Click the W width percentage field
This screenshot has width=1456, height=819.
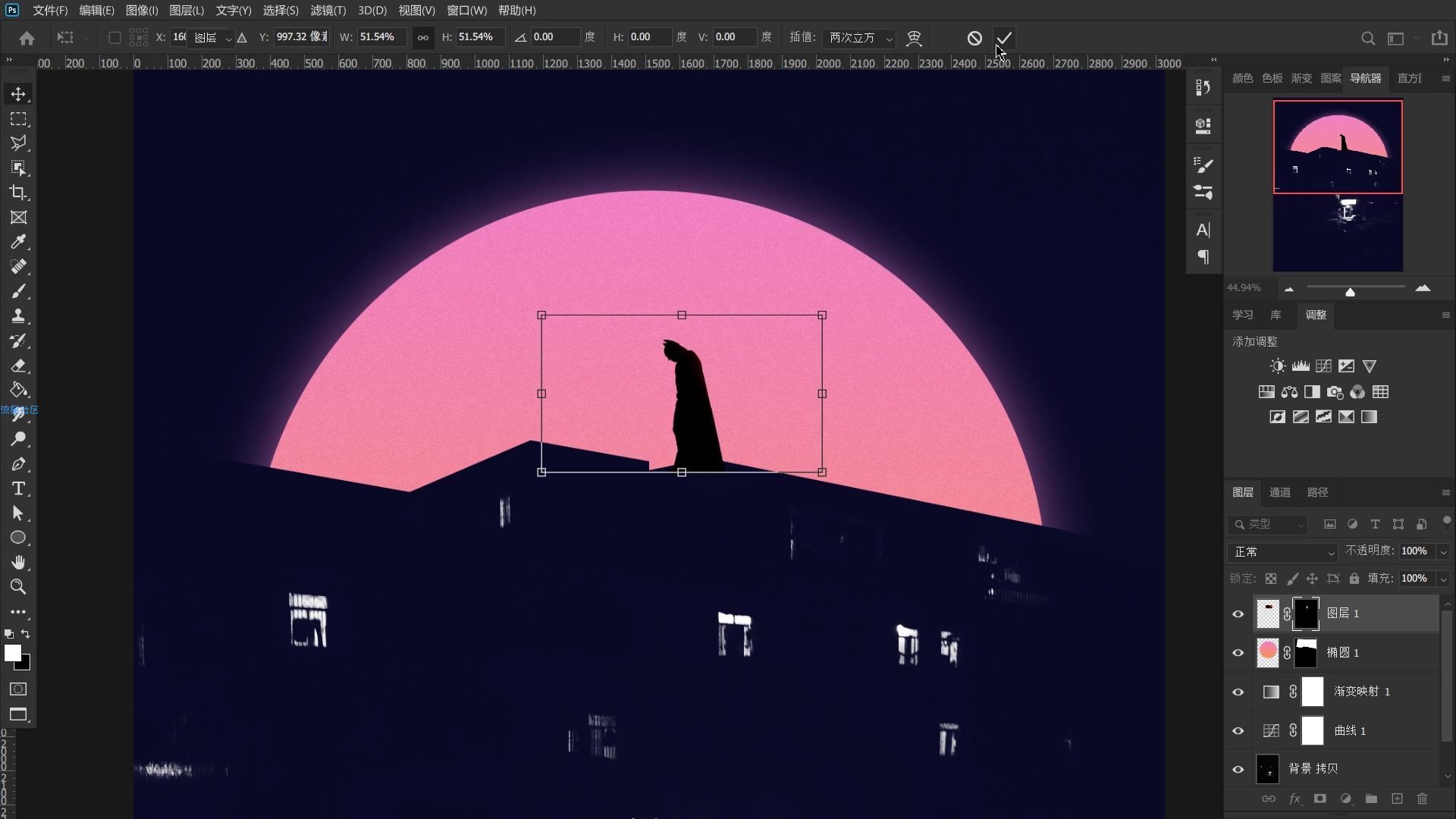tap(381, 37)
